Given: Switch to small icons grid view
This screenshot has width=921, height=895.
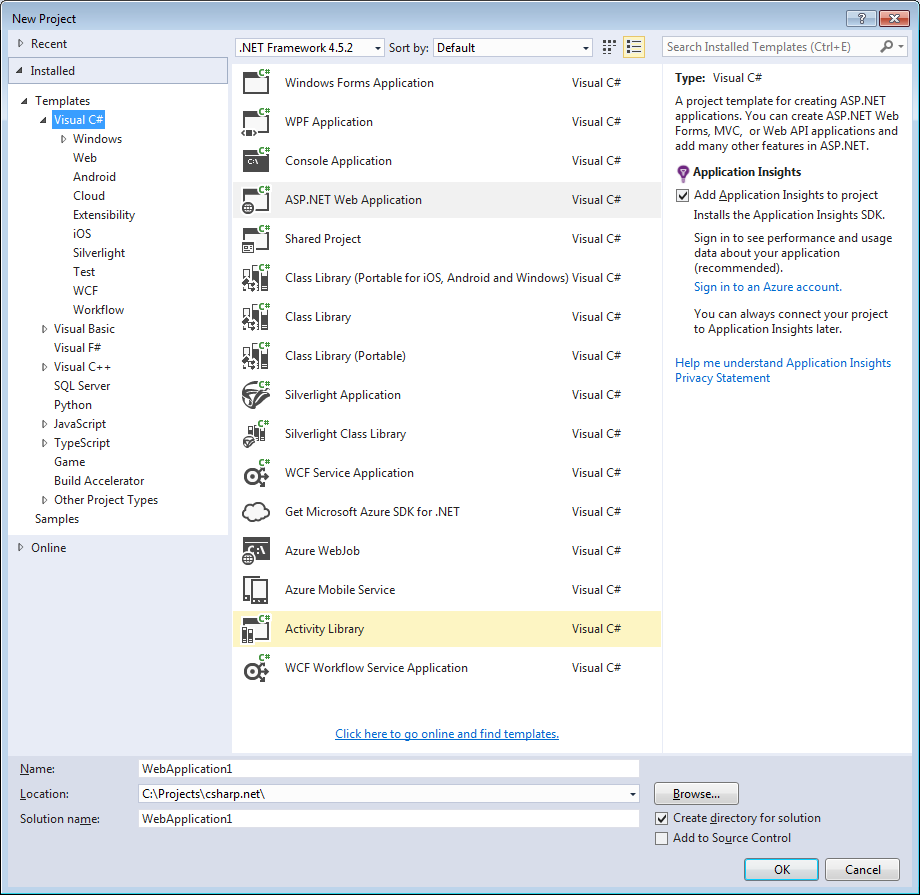Looking at the screenshot, I should (x=609, y=47).
